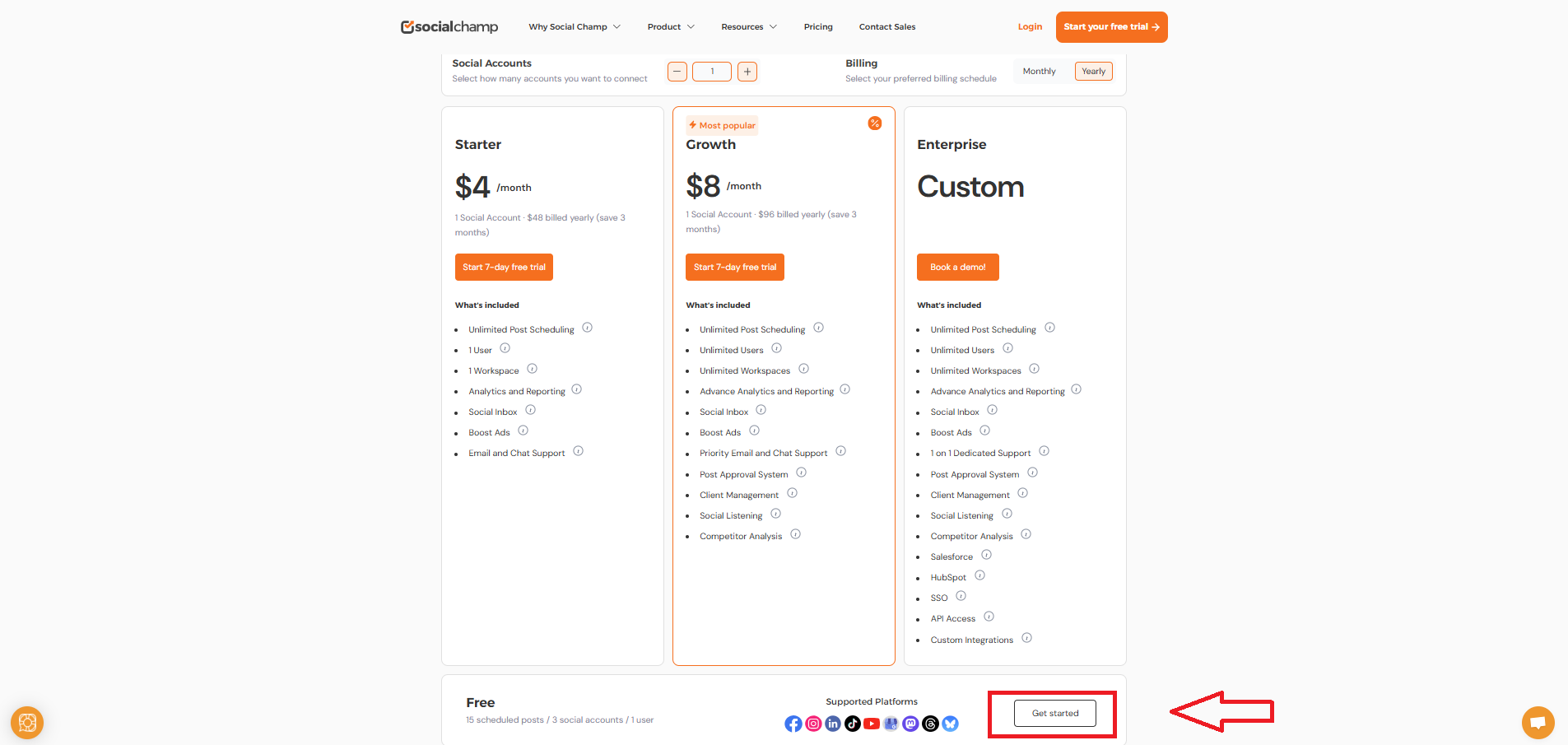Click Starter's Boost Ads feature text
The height and width of the screenshot is (745, 1568).
coord(489,433)
